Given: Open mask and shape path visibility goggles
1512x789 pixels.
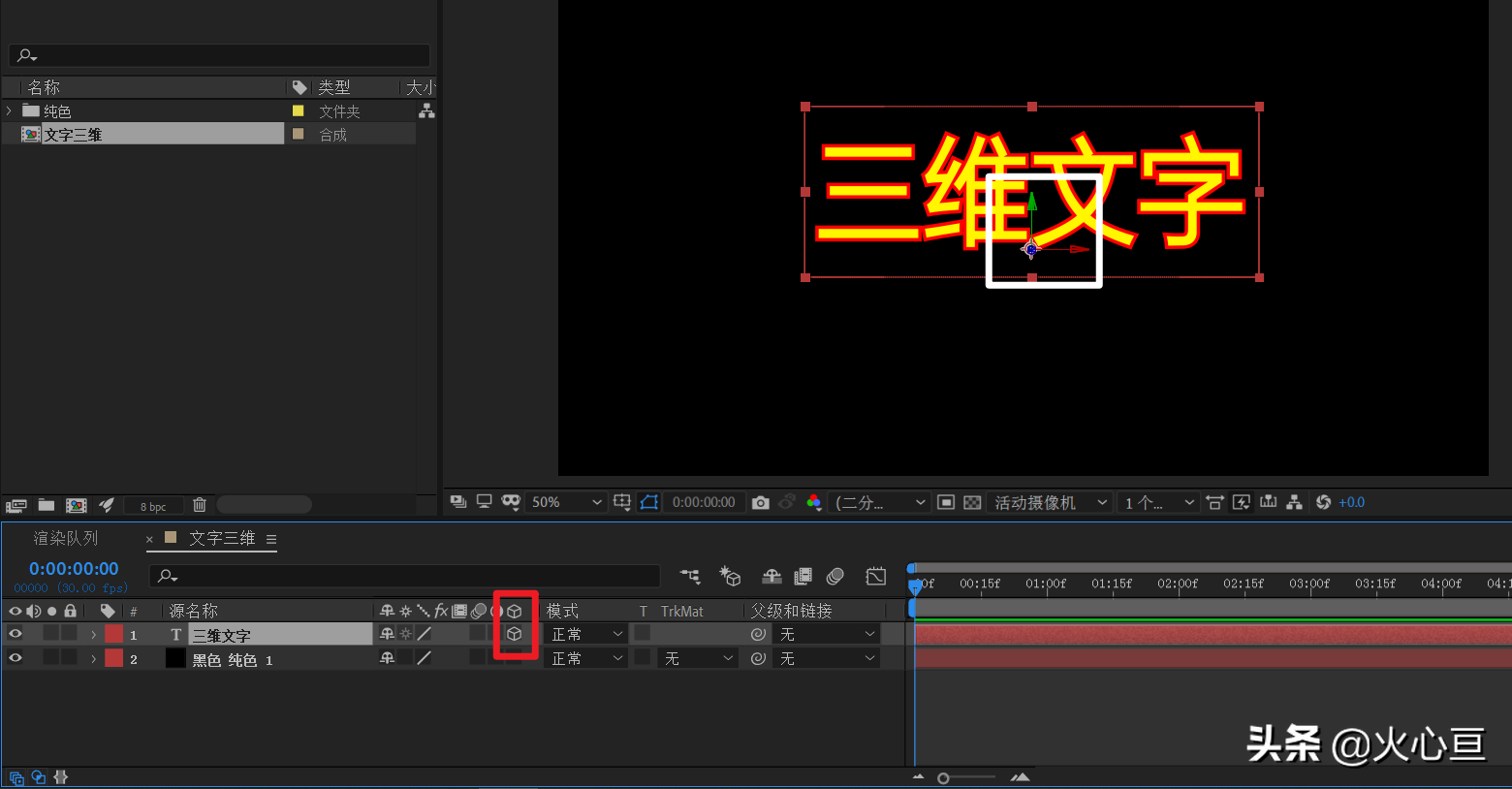Looking at the screenshot, I should pos(511,501).
